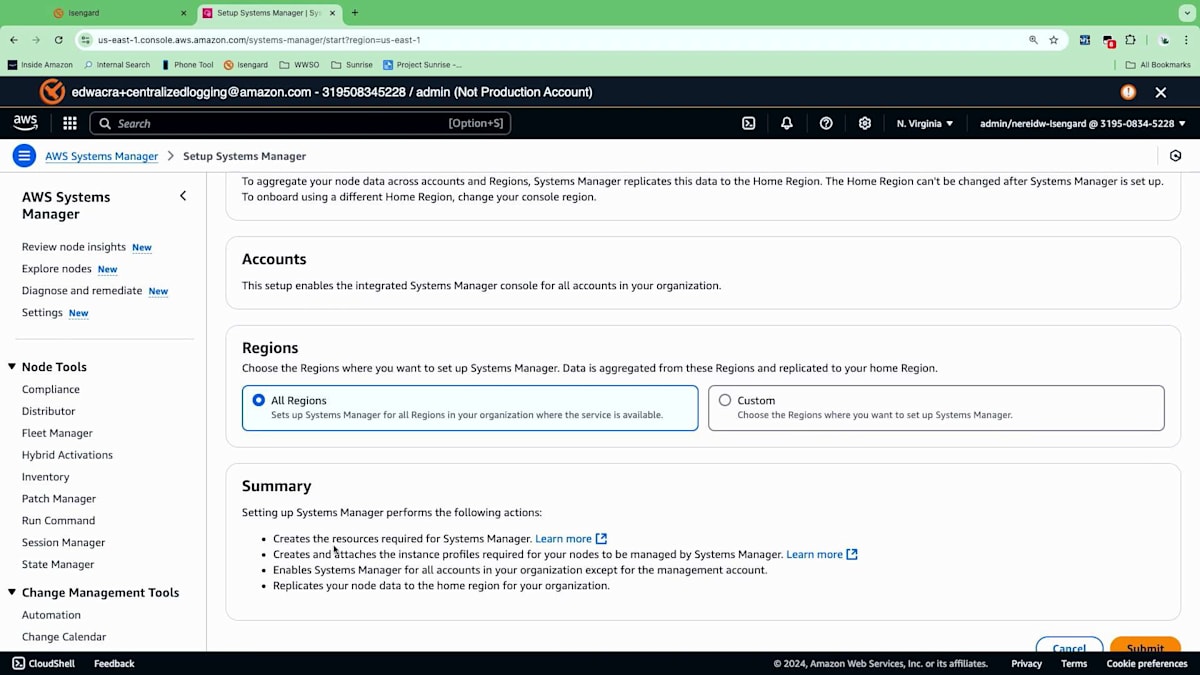Image resolution: width=1200 pixels, height=675 pixels.
Task: Open Compliance in Node Tools
Action: click(x=51, y=389)
